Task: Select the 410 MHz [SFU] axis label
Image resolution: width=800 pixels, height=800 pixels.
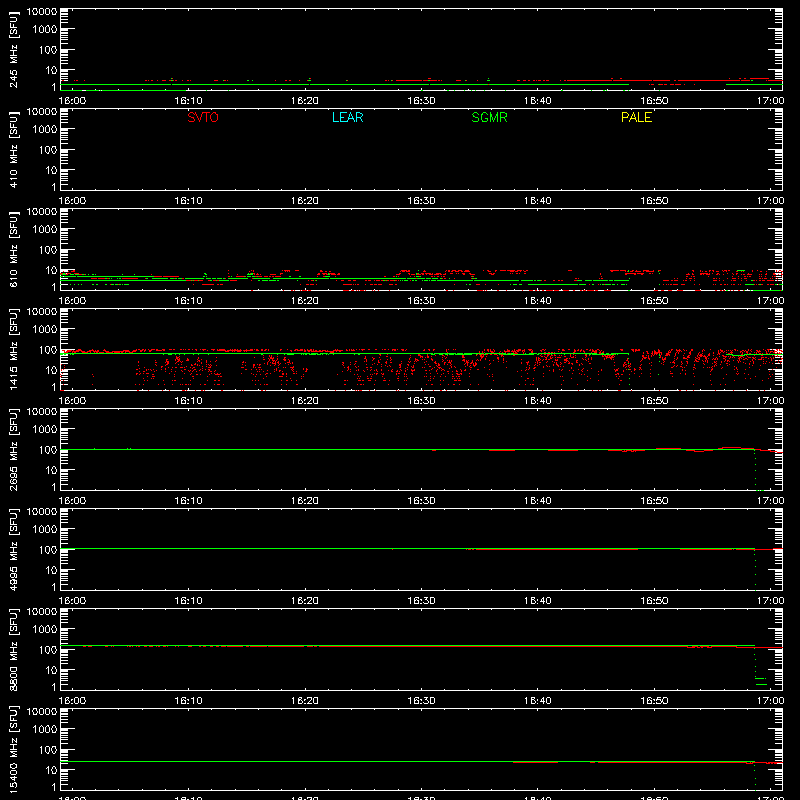Action: click(13, 149)
